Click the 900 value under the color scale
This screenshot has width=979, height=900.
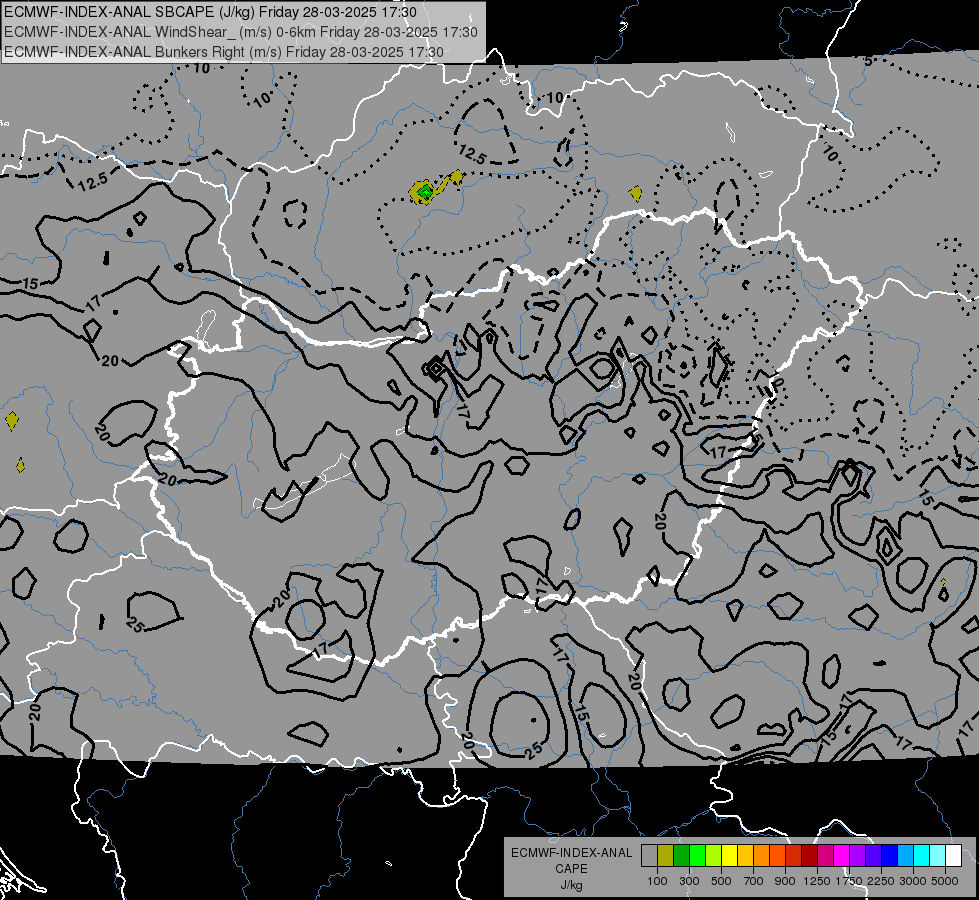tap(785, 881)
